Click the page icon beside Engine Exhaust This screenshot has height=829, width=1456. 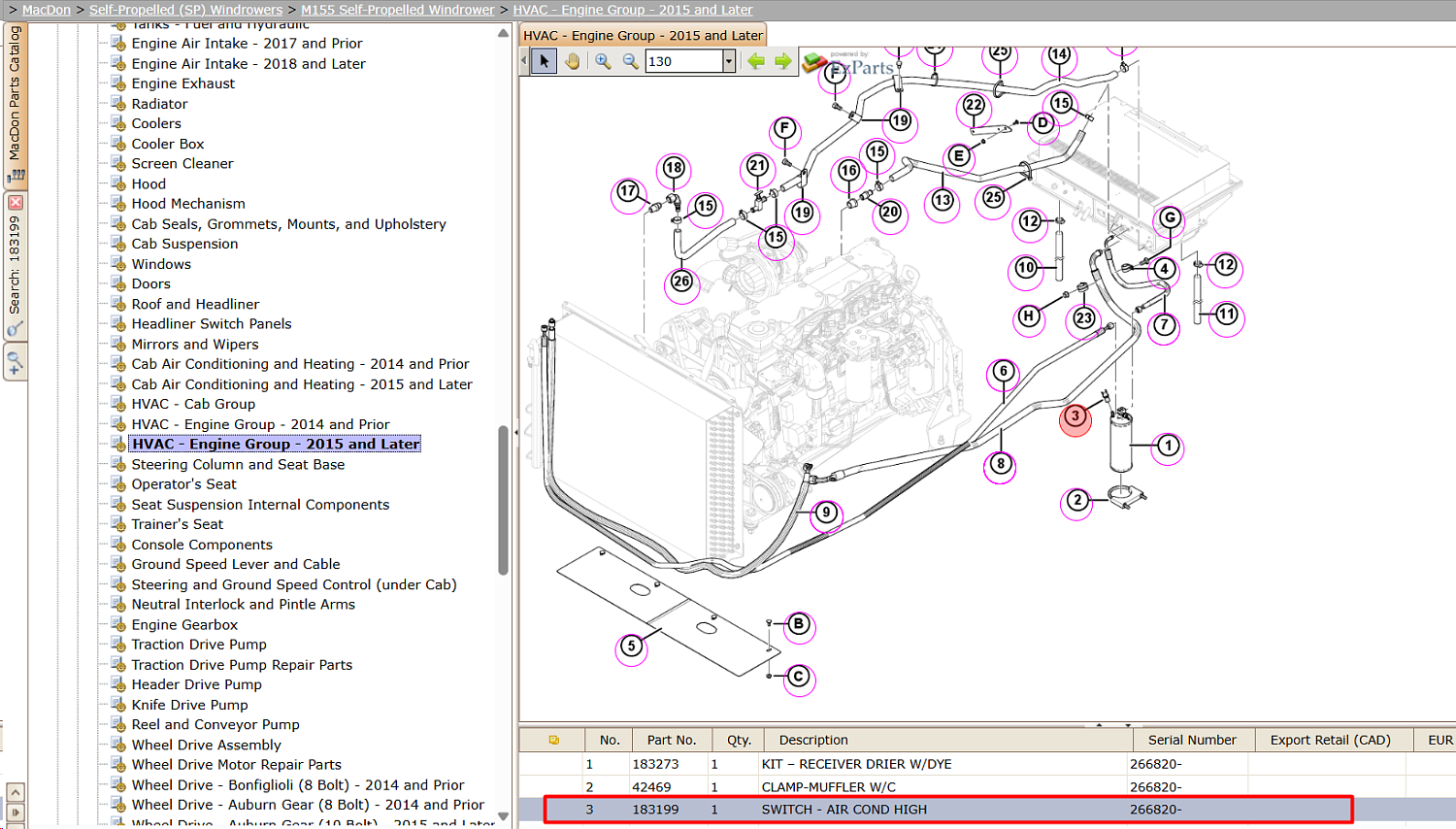click(118, 83)
